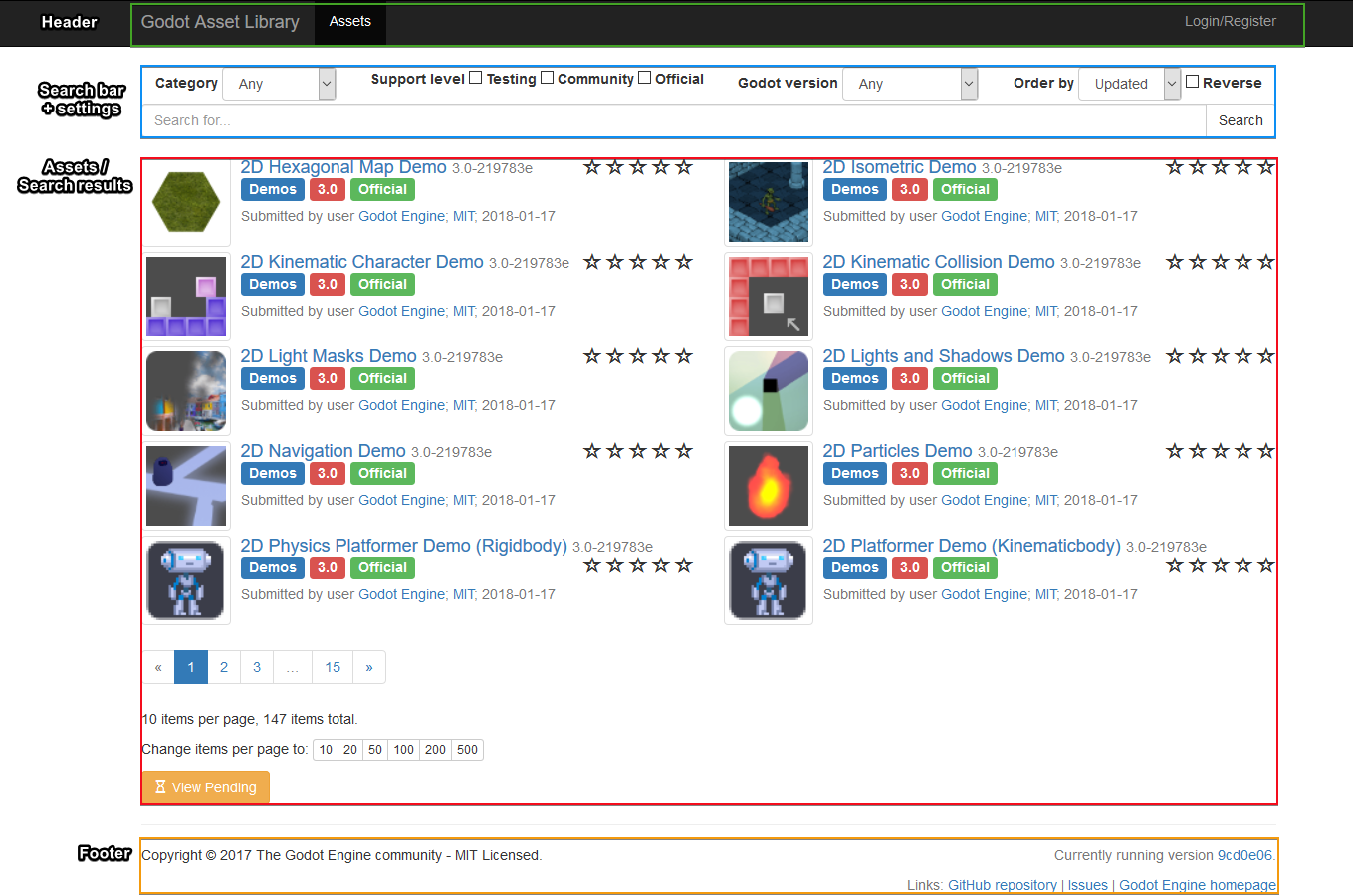Open the 2D Hexagonal Map Demo hexagon thumbnail
Viewport: 1353px width, 896px height.
[x=186, y=202]
